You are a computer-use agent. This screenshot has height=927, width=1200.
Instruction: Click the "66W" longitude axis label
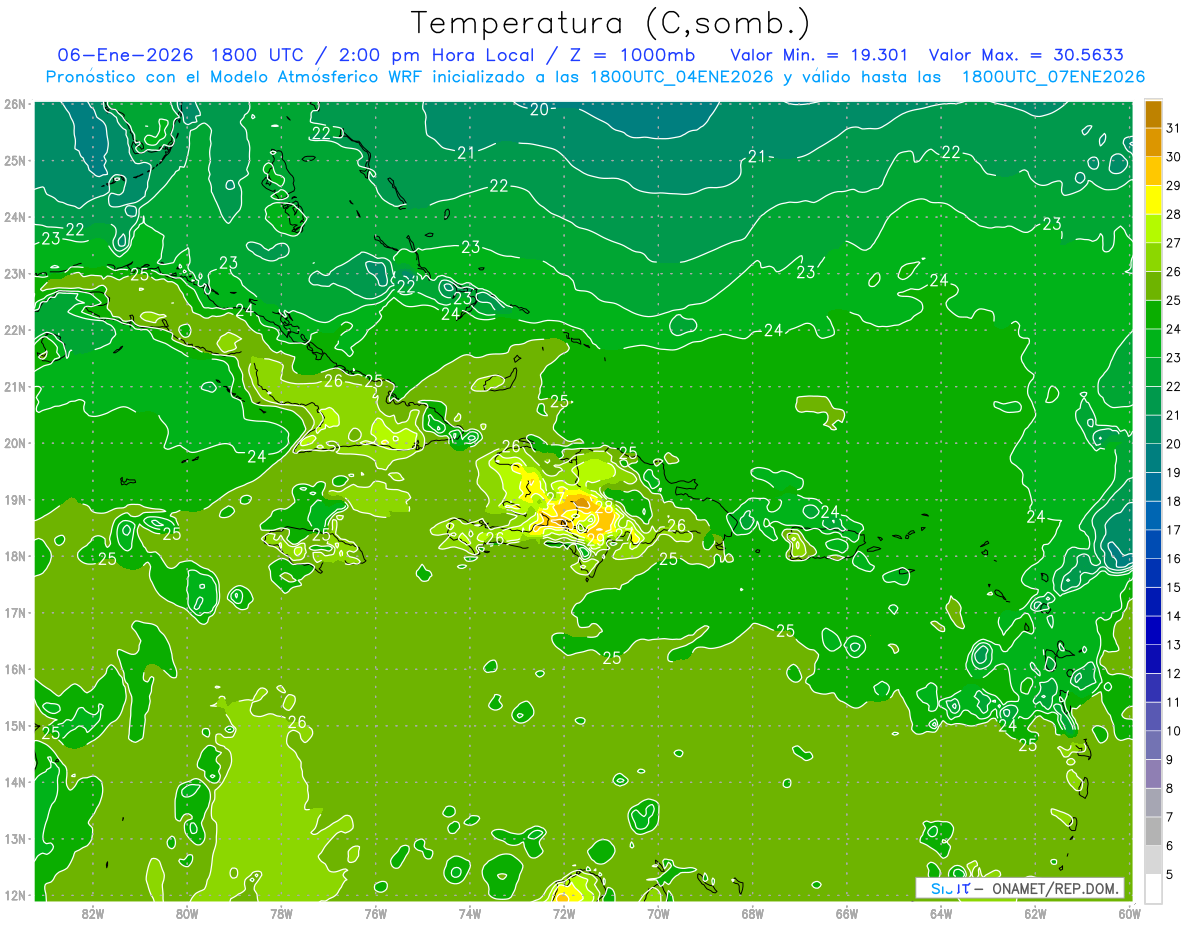(x=846, y=913)
